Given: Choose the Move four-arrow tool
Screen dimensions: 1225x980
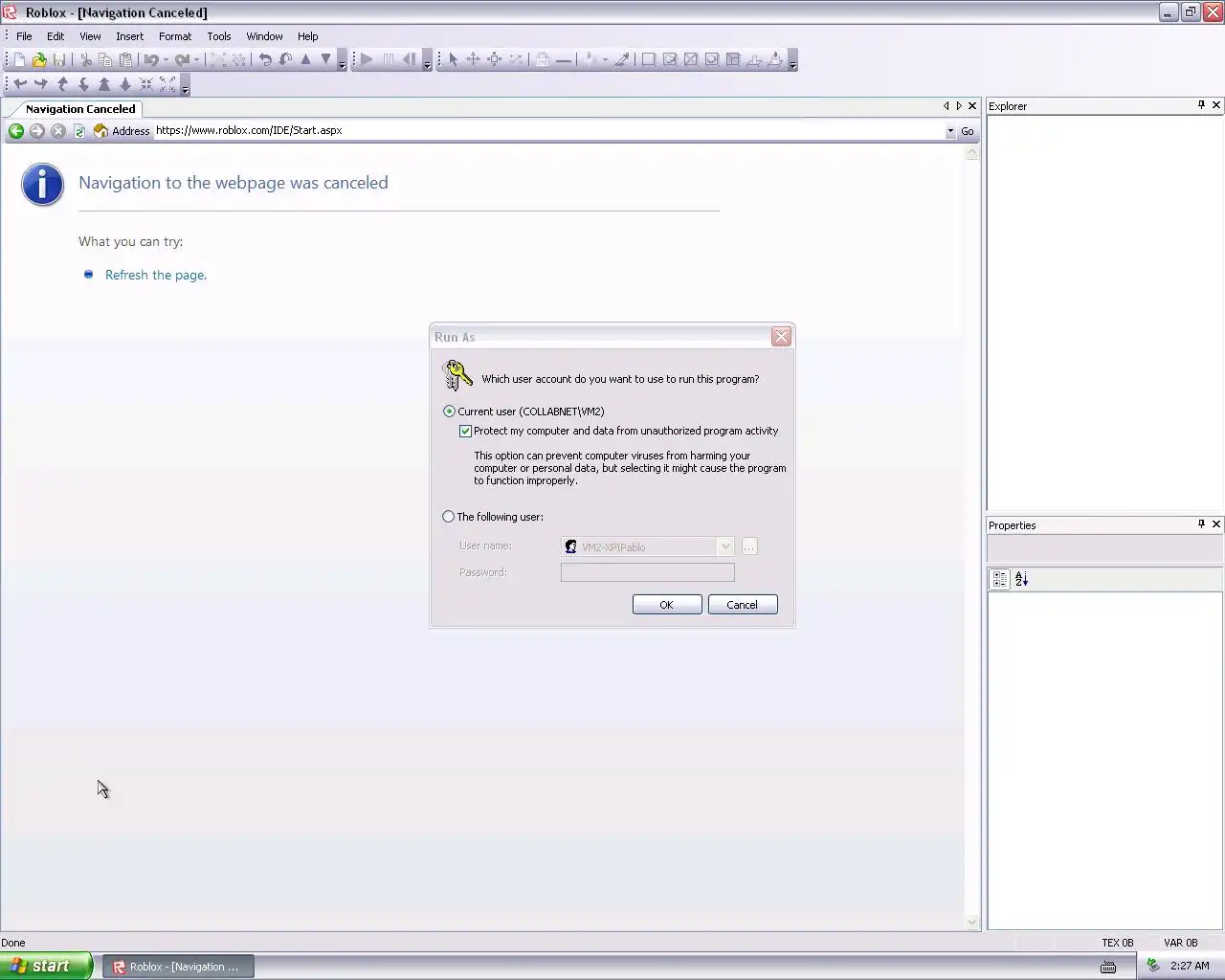Looking at the screenshot, I should pos(473,59).
